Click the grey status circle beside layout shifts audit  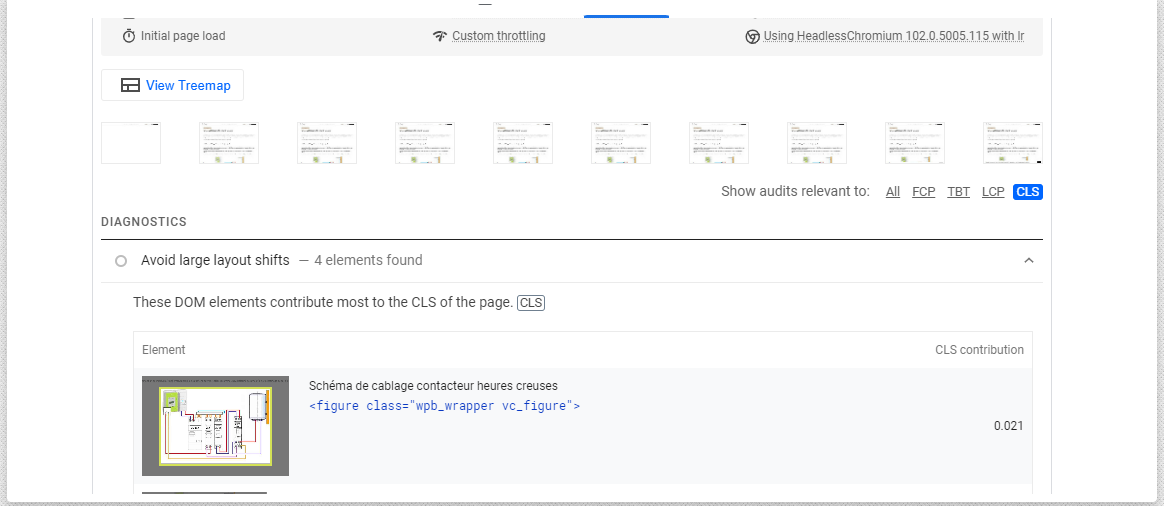click(121, 261)
